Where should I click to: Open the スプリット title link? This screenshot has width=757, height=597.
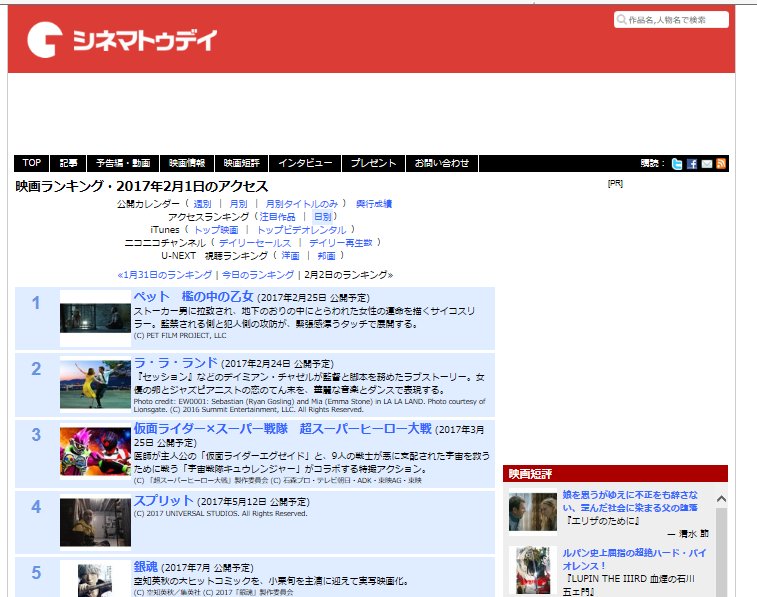coord(164,500)
